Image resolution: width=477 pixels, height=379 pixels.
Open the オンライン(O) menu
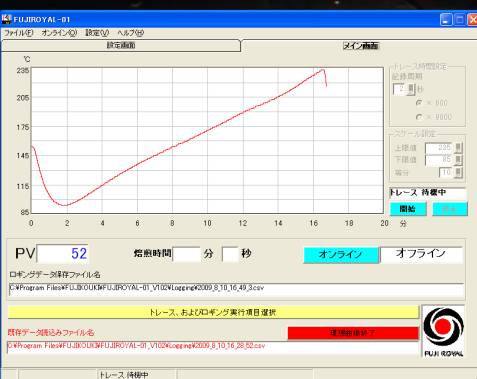point(59,33)
